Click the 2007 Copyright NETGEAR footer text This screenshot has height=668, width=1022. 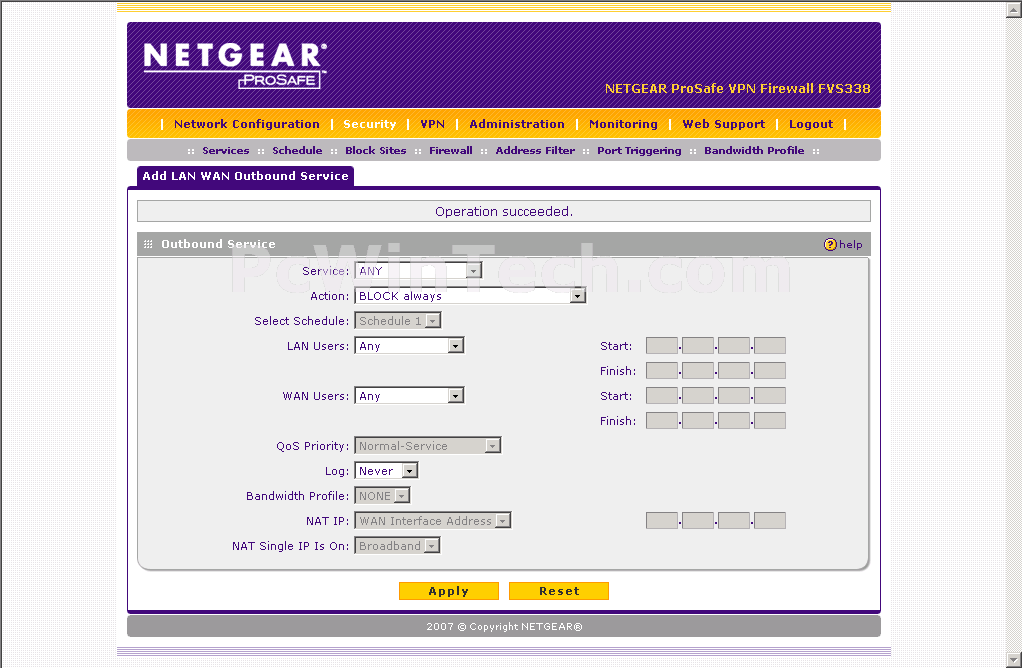tap(504, 627)
